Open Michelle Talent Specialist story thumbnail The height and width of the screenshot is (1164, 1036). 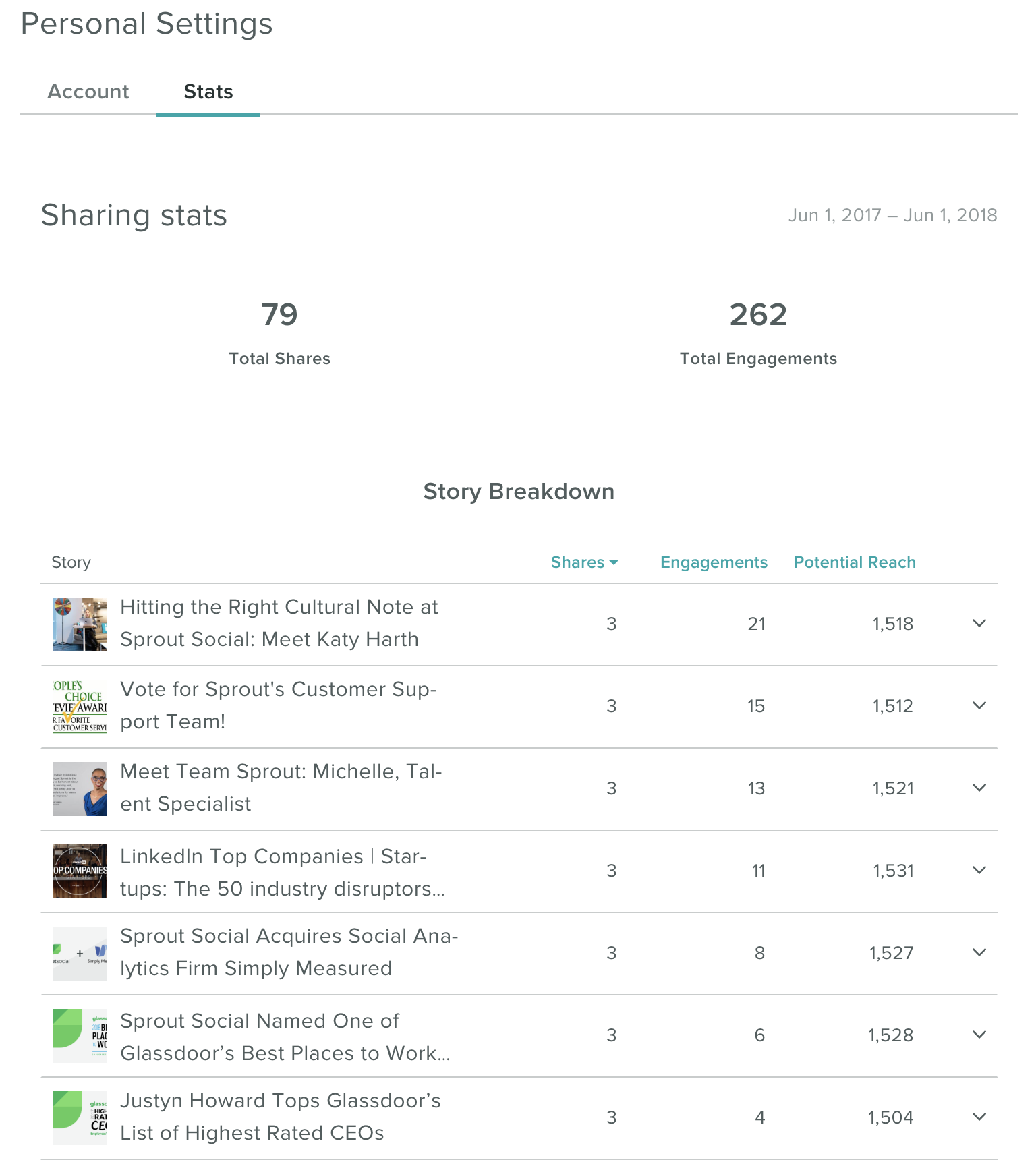(80, 789)
